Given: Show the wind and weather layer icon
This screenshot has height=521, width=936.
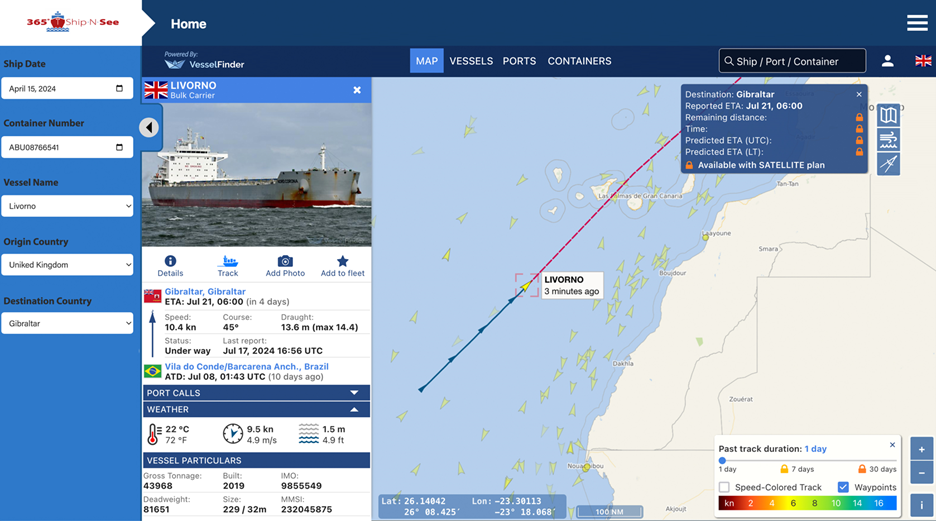Looking at the screenshot, I should click(888, 140).
